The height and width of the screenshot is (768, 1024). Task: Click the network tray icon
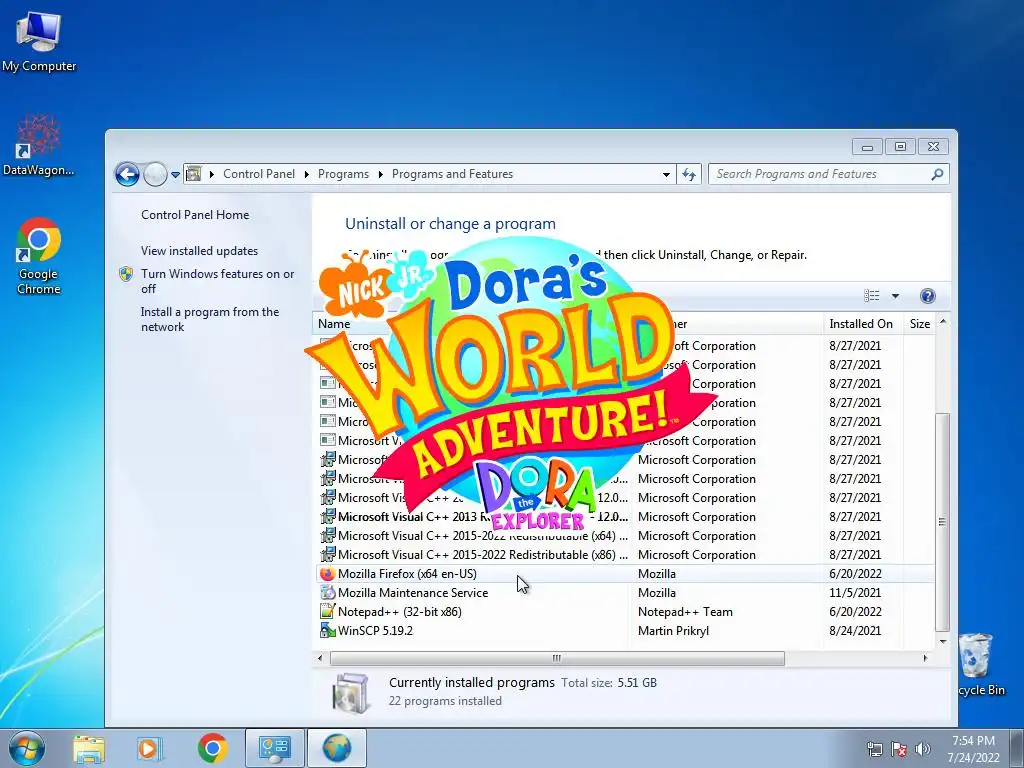point(874,749)
